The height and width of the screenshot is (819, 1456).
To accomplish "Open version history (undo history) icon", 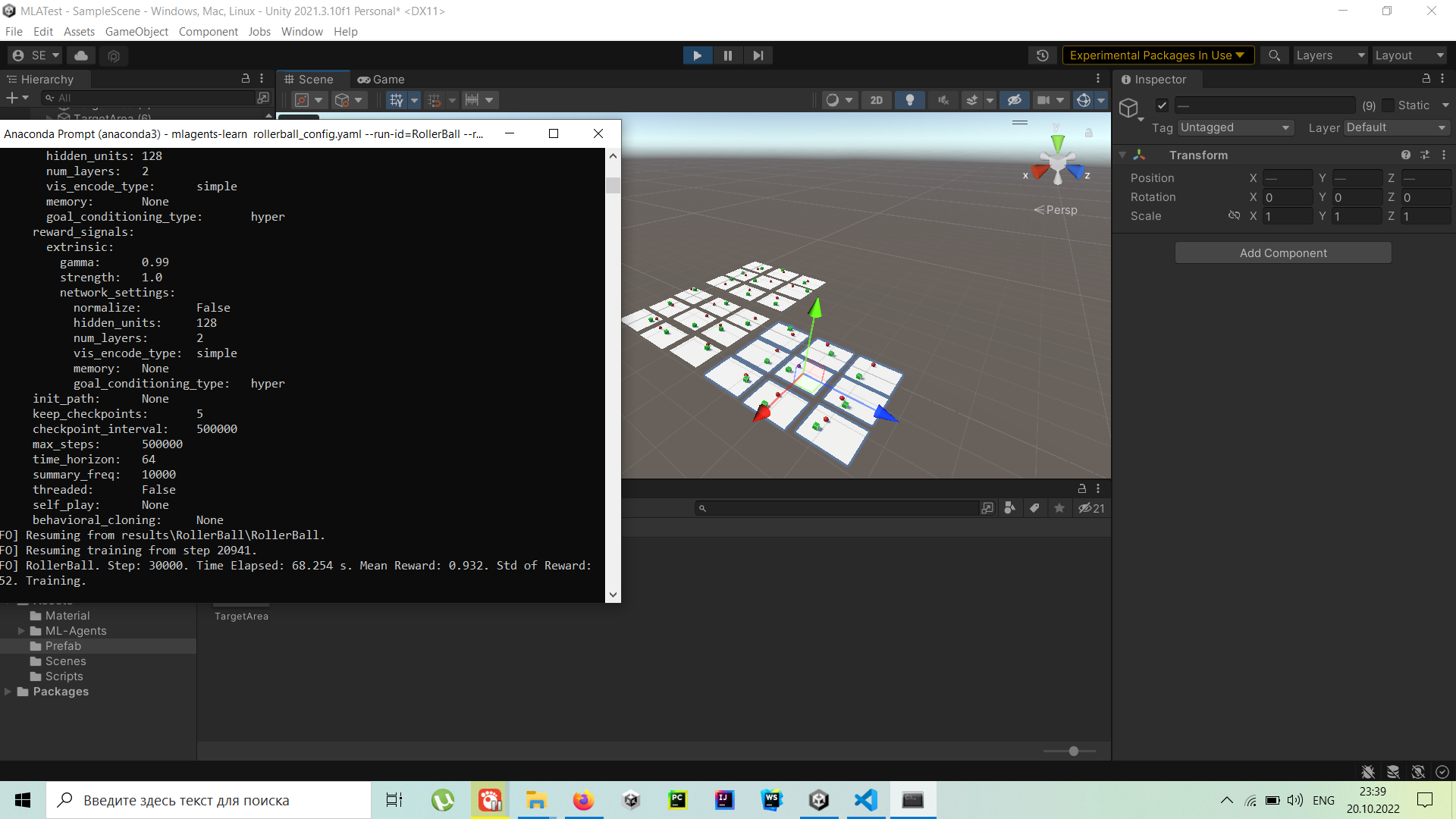I will [x=1043, y=55].
